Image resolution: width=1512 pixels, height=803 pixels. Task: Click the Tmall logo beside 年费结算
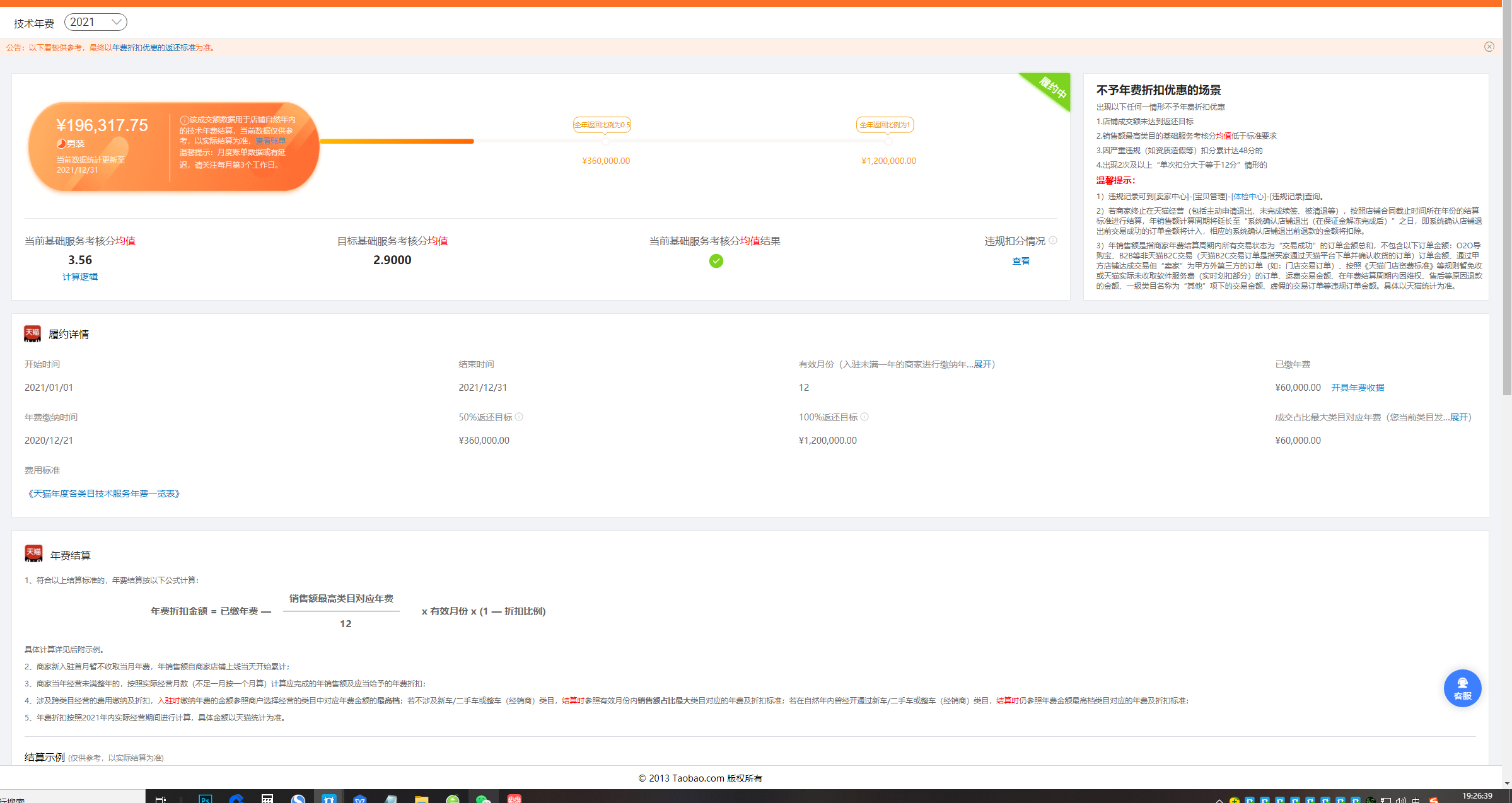point(33,553)
